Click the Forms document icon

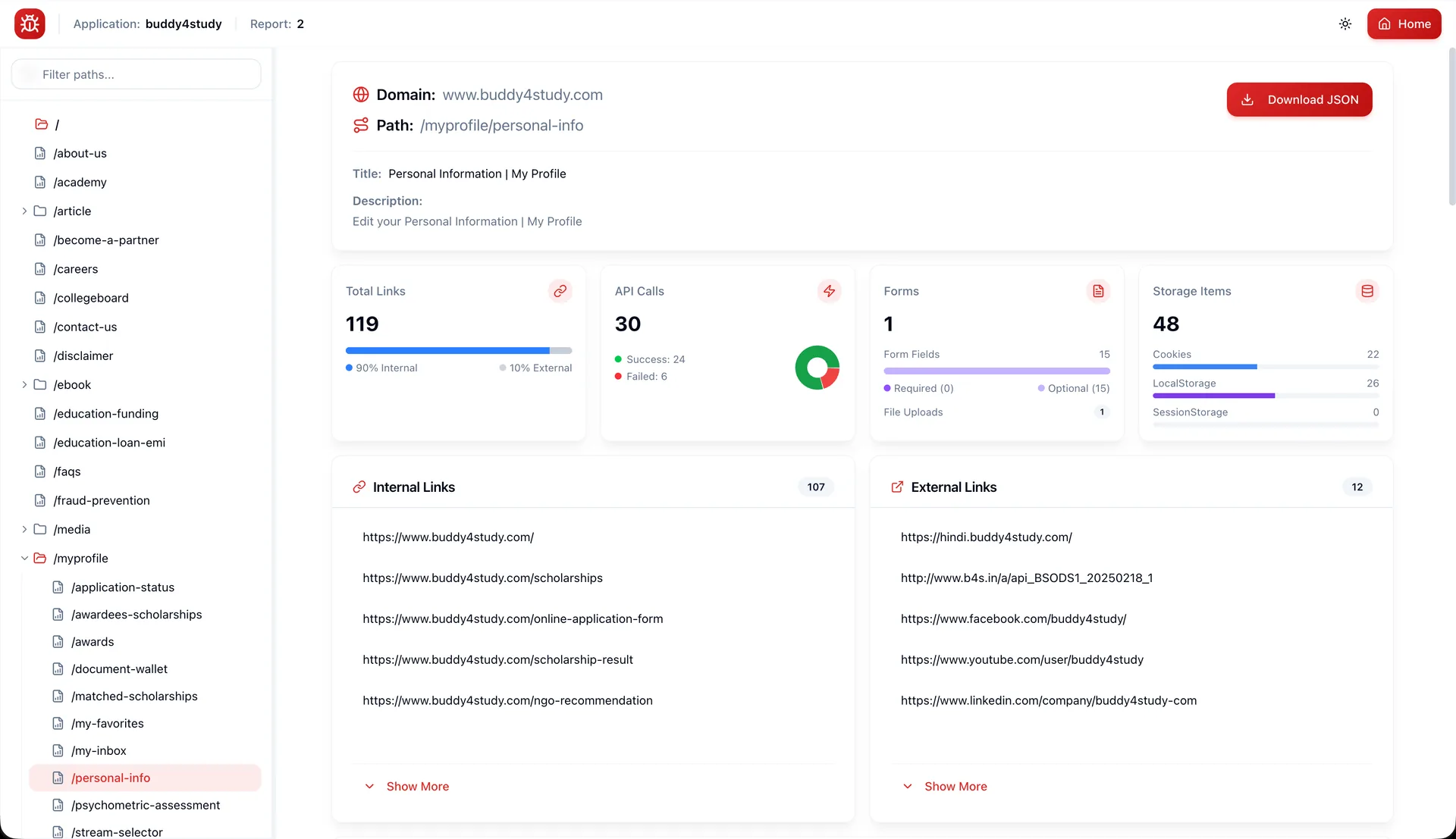coord(1098,291)
